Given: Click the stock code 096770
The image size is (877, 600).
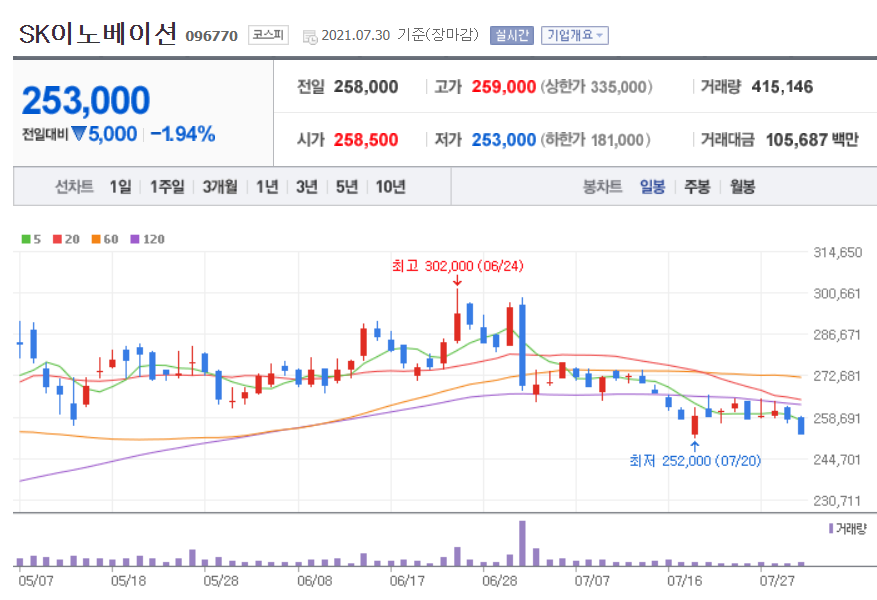Looking at the screenshot, I should click(211, 36).
